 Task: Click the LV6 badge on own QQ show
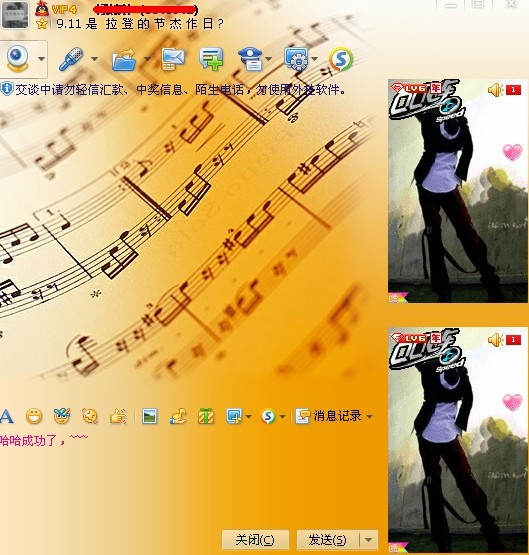409,338
